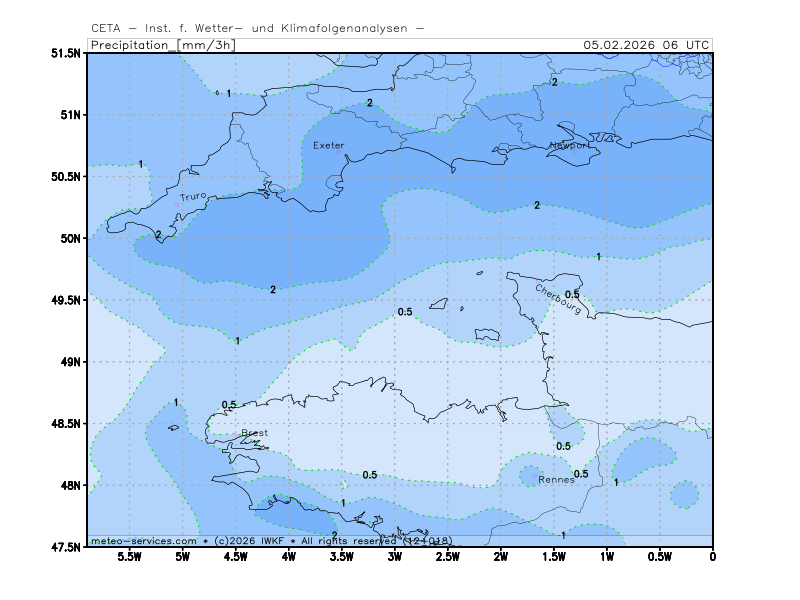
Task: Click the Newport city label
Action: [568, 146]
